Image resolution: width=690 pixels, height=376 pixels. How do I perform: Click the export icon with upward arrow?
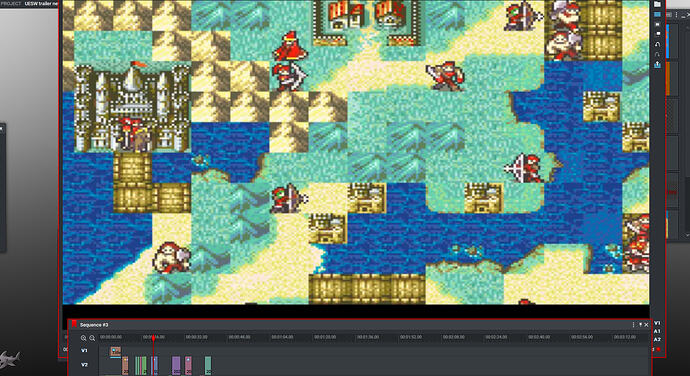coord(657,64)
